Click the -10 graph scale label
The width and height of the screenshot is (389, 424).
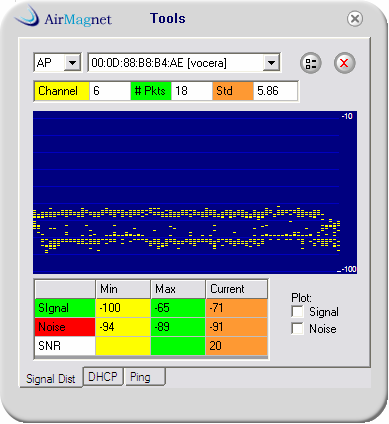pos(347,116)
